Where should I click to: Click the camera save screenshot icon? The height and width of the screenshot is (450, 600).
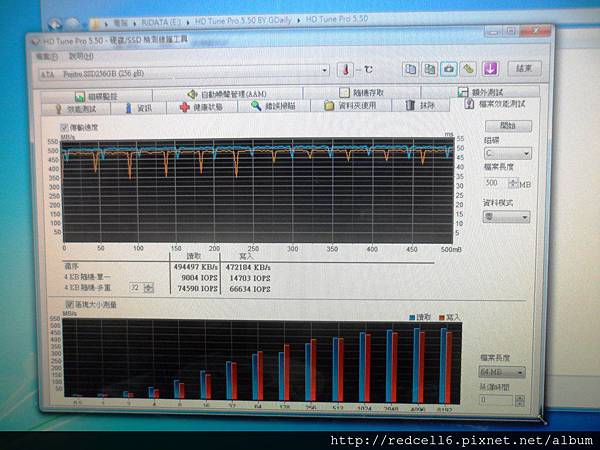[x=449, y=69]
